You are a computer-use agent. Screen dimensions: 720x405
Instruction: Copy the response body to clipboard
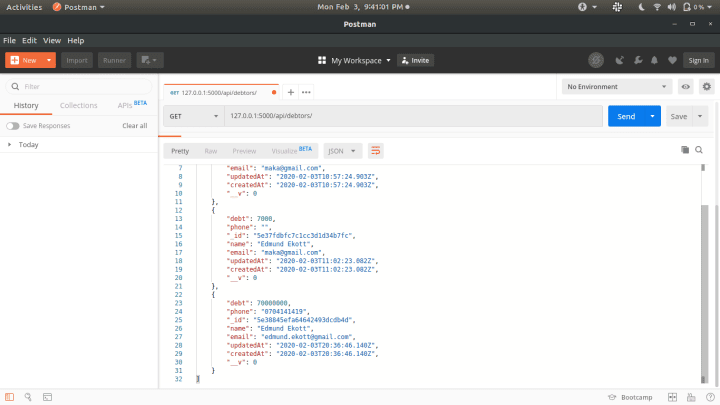[685, 150]
